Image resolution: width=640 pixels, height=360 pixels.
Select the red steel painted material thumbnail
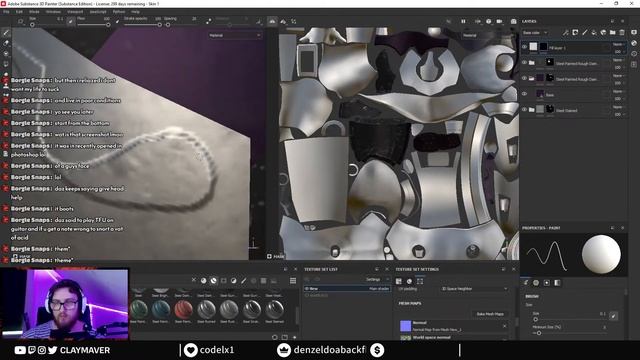[x=184, y=309]
